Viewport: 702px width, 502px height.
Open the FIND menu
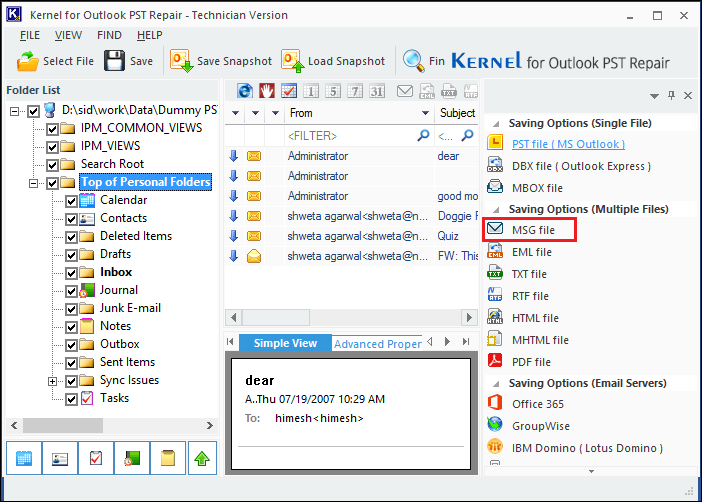click(x=109, y=35)
